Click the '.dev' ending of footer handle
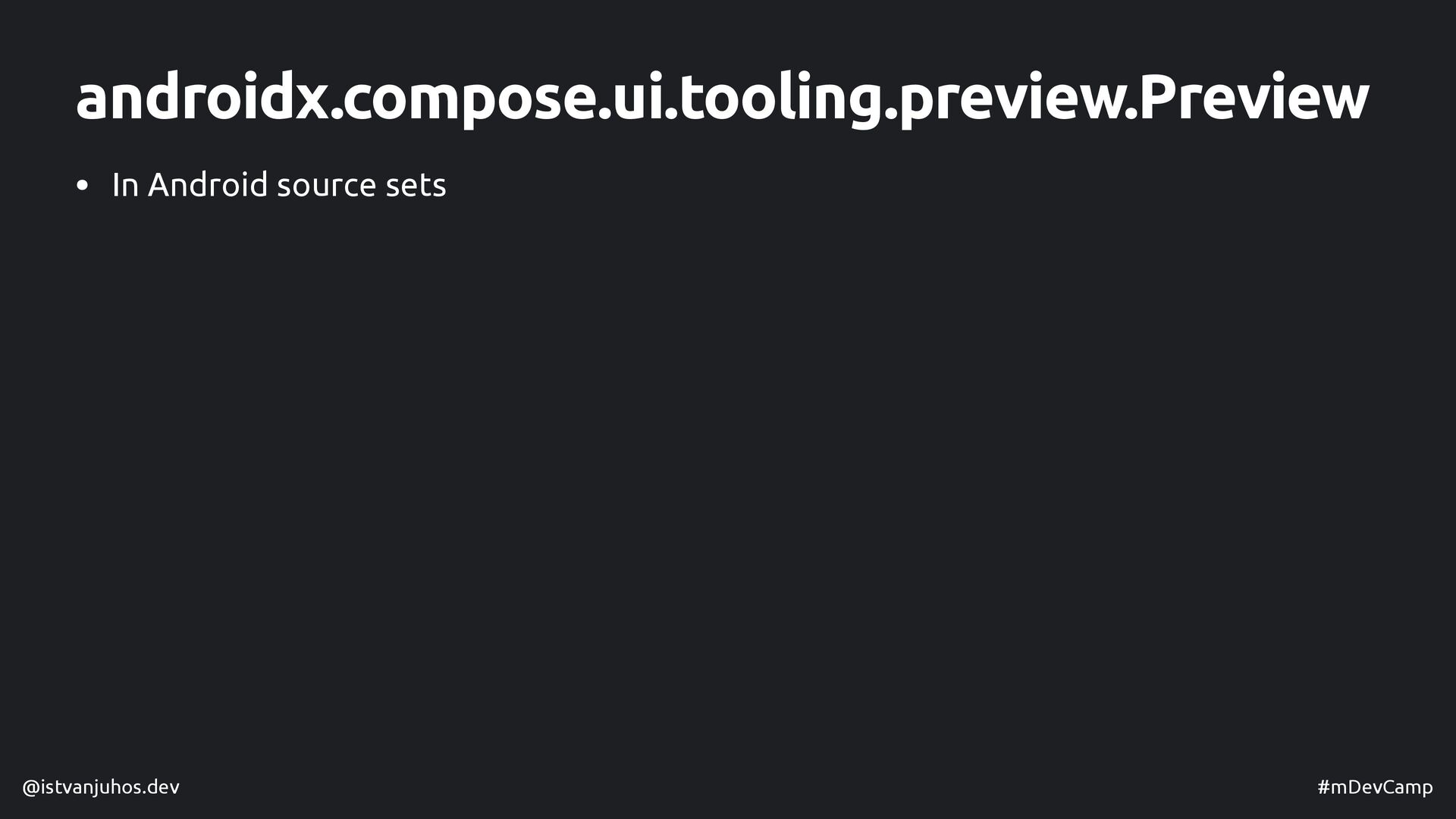 coord(161,788)
